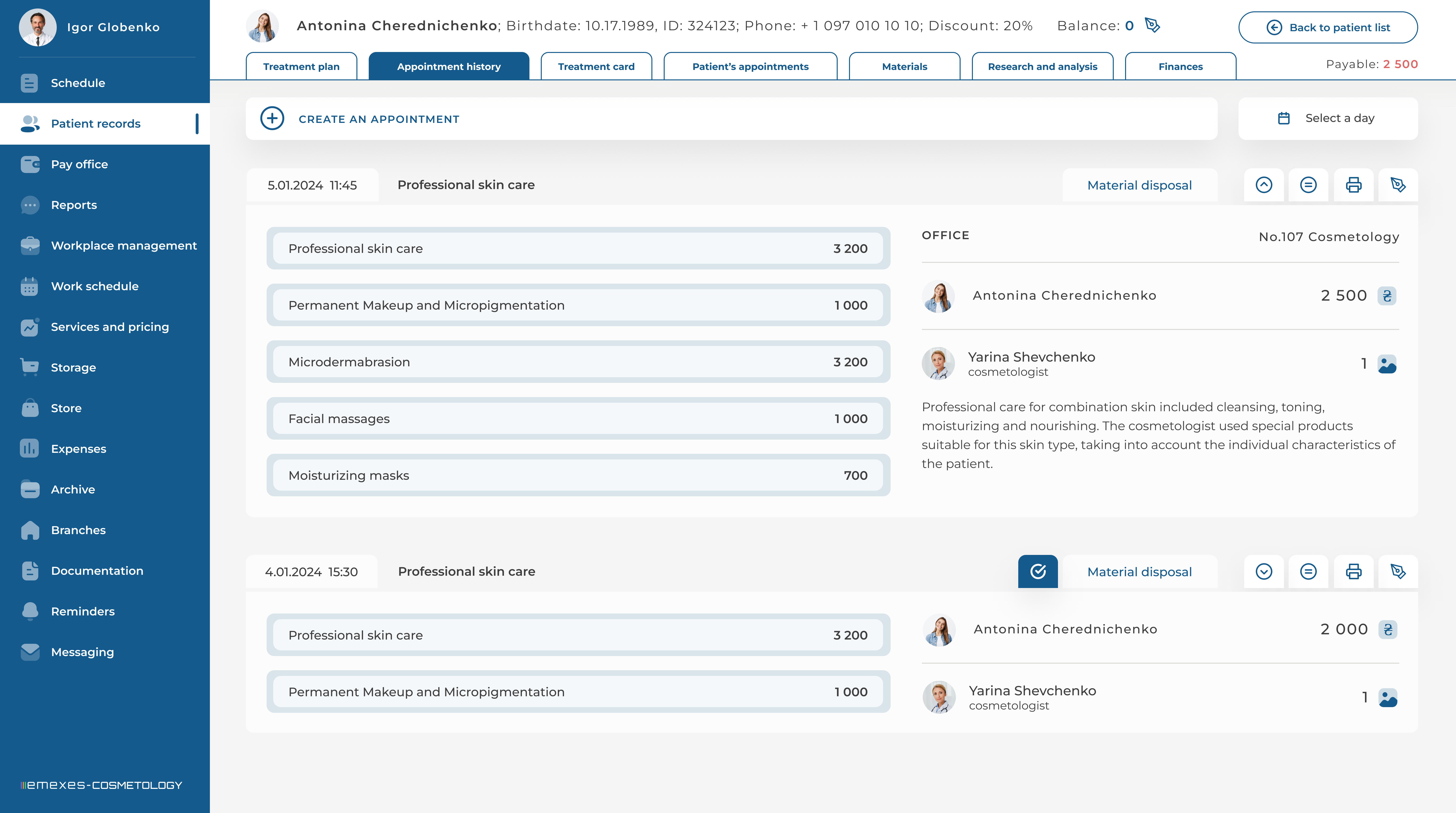Select the Microdermabrasion service row
The width and height of the screenshot is (1456, 813).
click(578, 362)
